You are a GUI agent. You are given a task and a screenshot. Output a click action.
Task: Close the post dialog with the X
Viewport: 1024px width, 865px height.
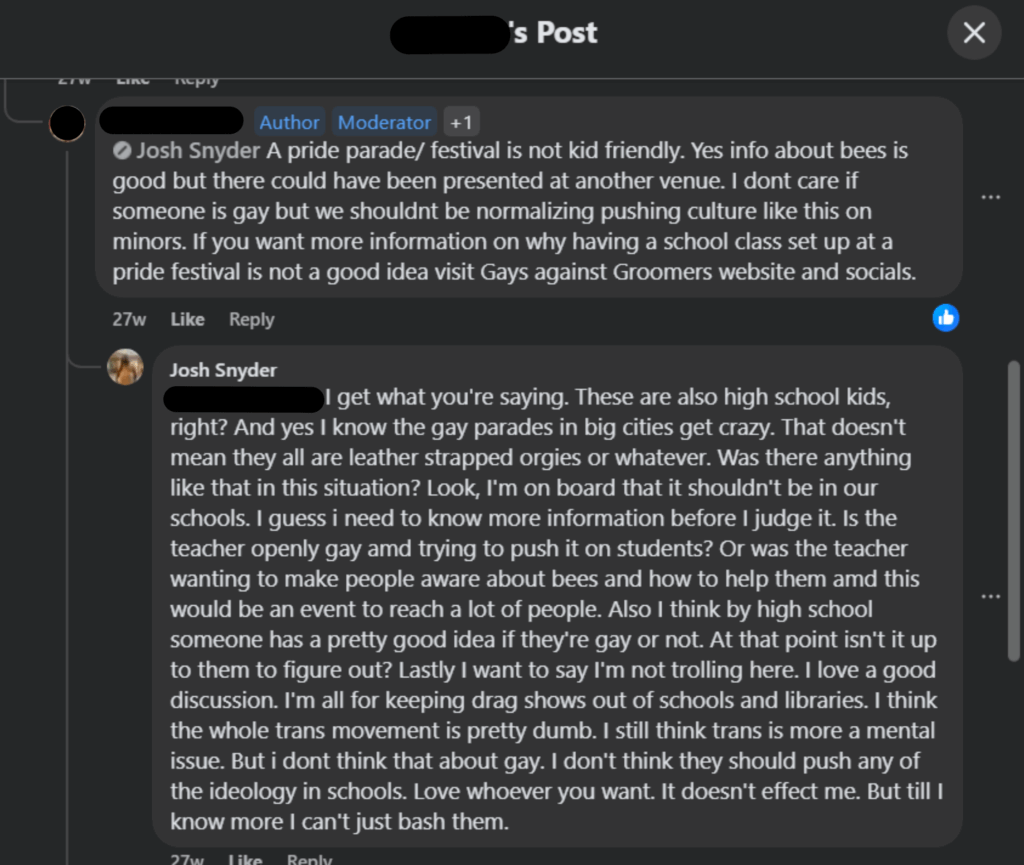tap(973, 33)
